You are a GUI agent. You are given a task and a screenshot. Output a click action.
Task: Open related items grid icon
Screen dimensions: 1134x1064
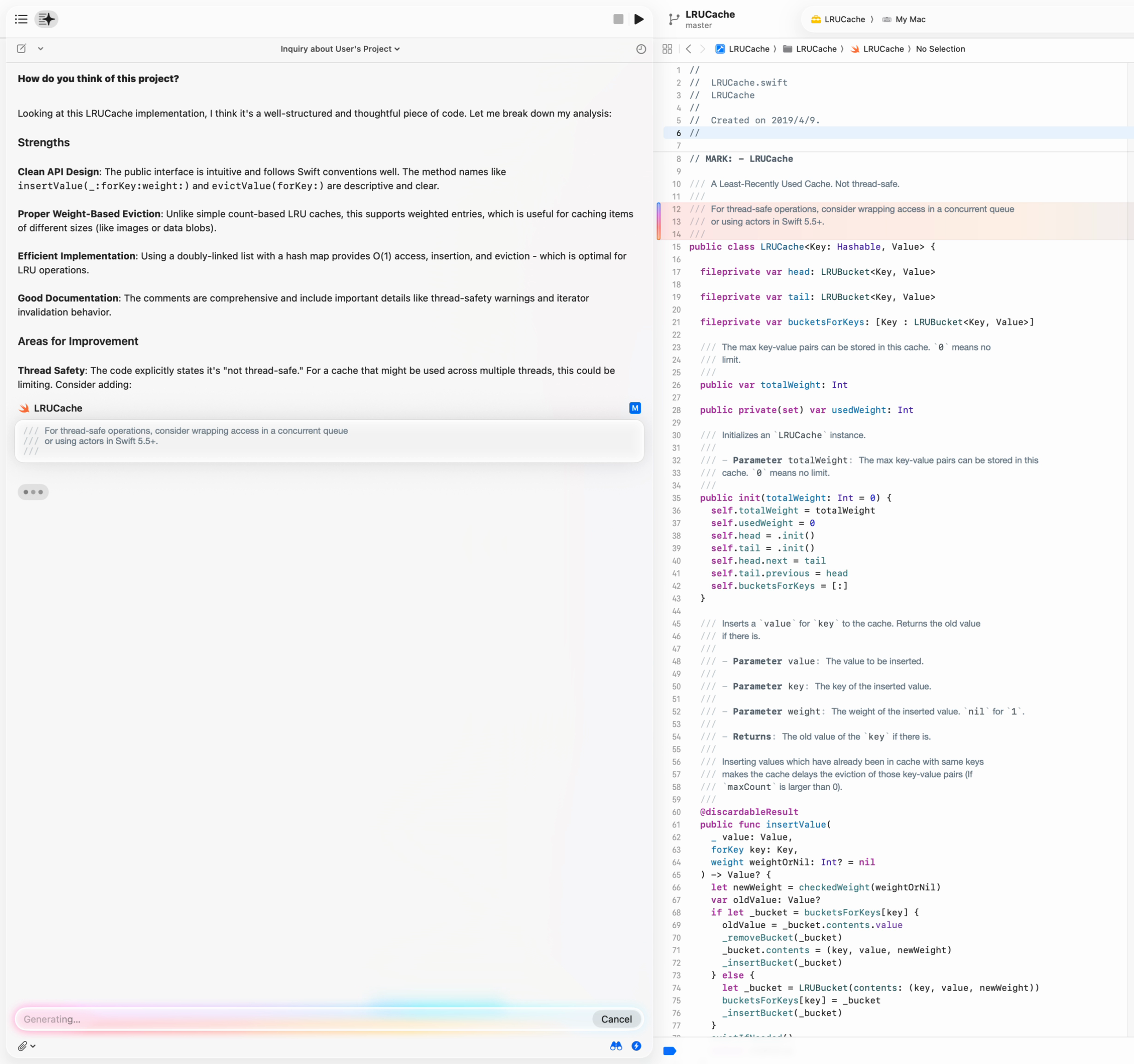pyautogui.click(x=667, y=49)
